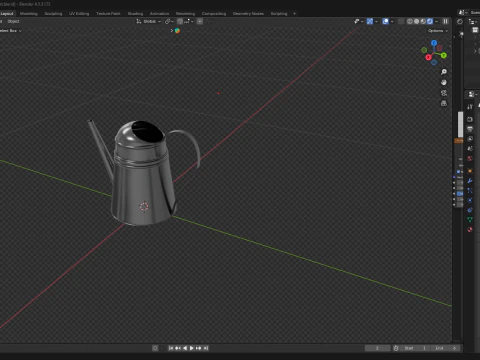
Task: Select wireframe viewport shading
Action: 410,21
